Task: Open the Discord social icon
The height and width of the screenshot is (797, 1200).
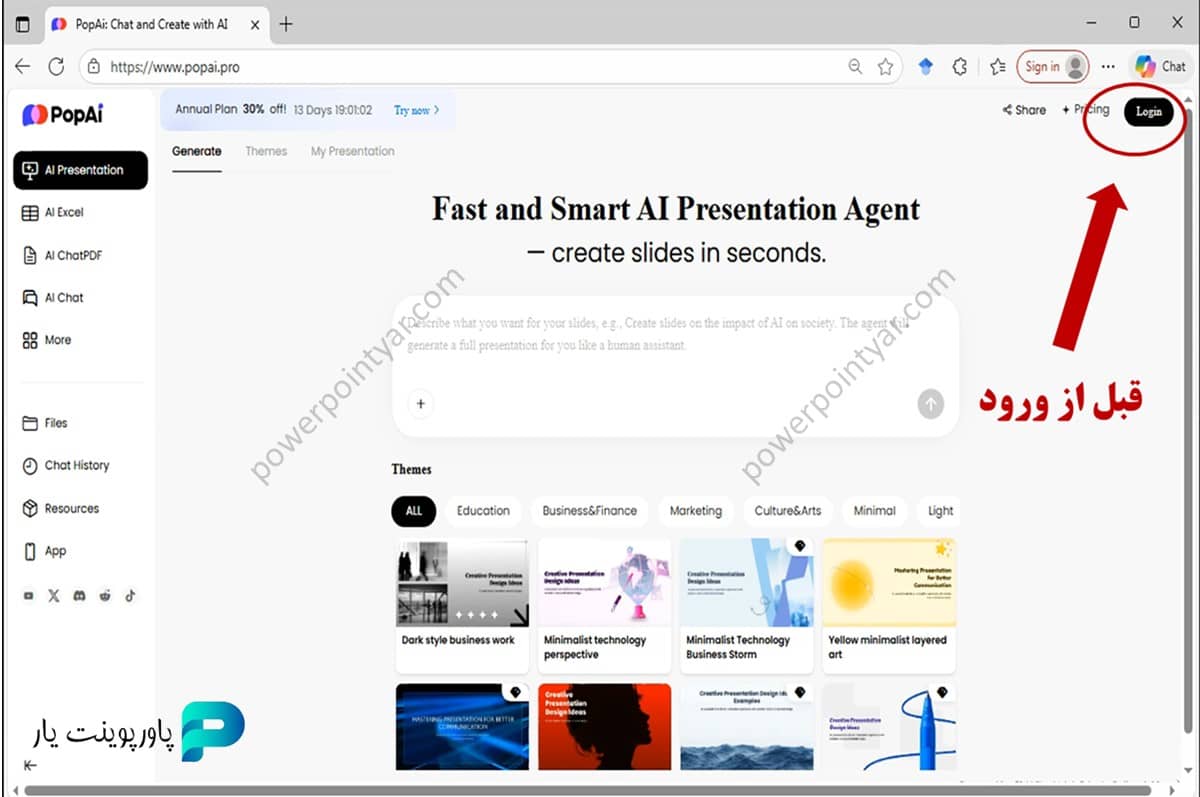Action: pos(80,596)
